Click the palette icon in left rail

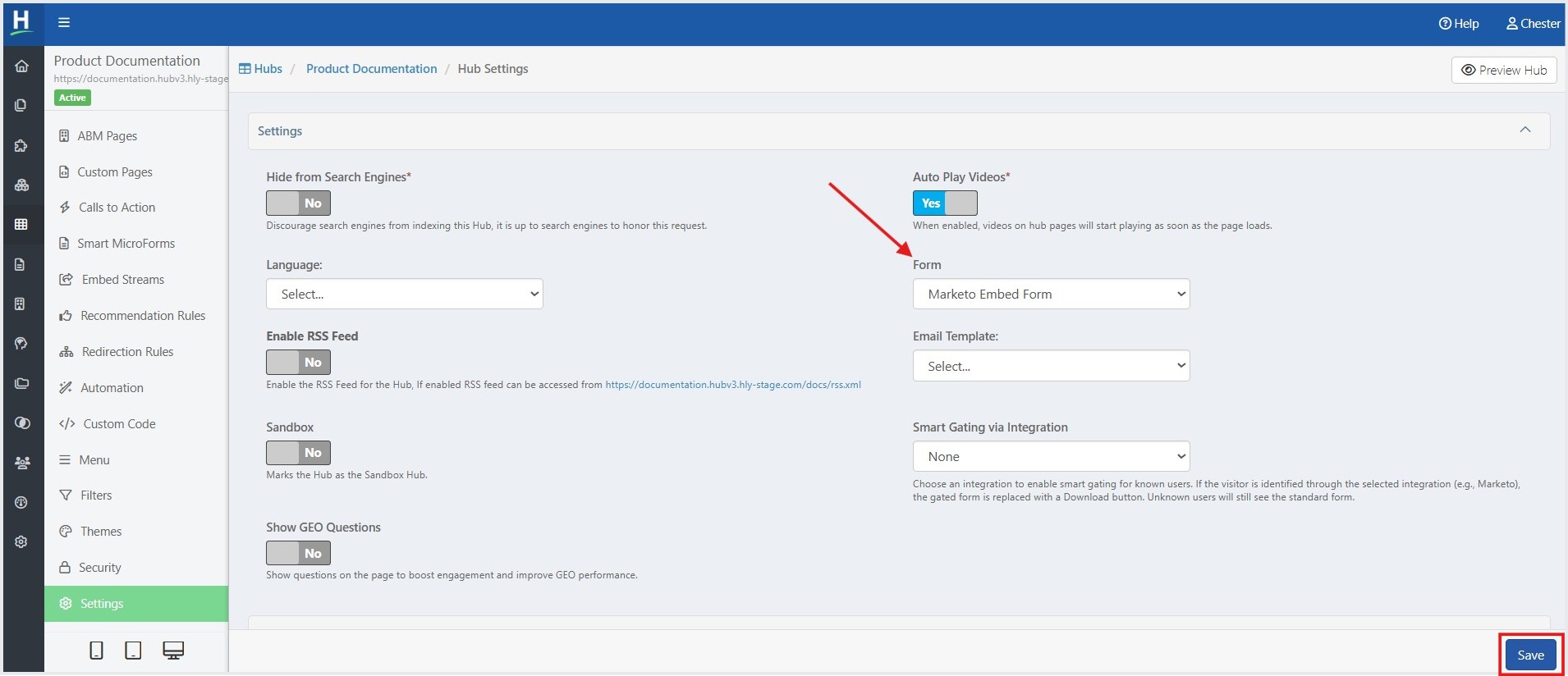tap(21, 343)
